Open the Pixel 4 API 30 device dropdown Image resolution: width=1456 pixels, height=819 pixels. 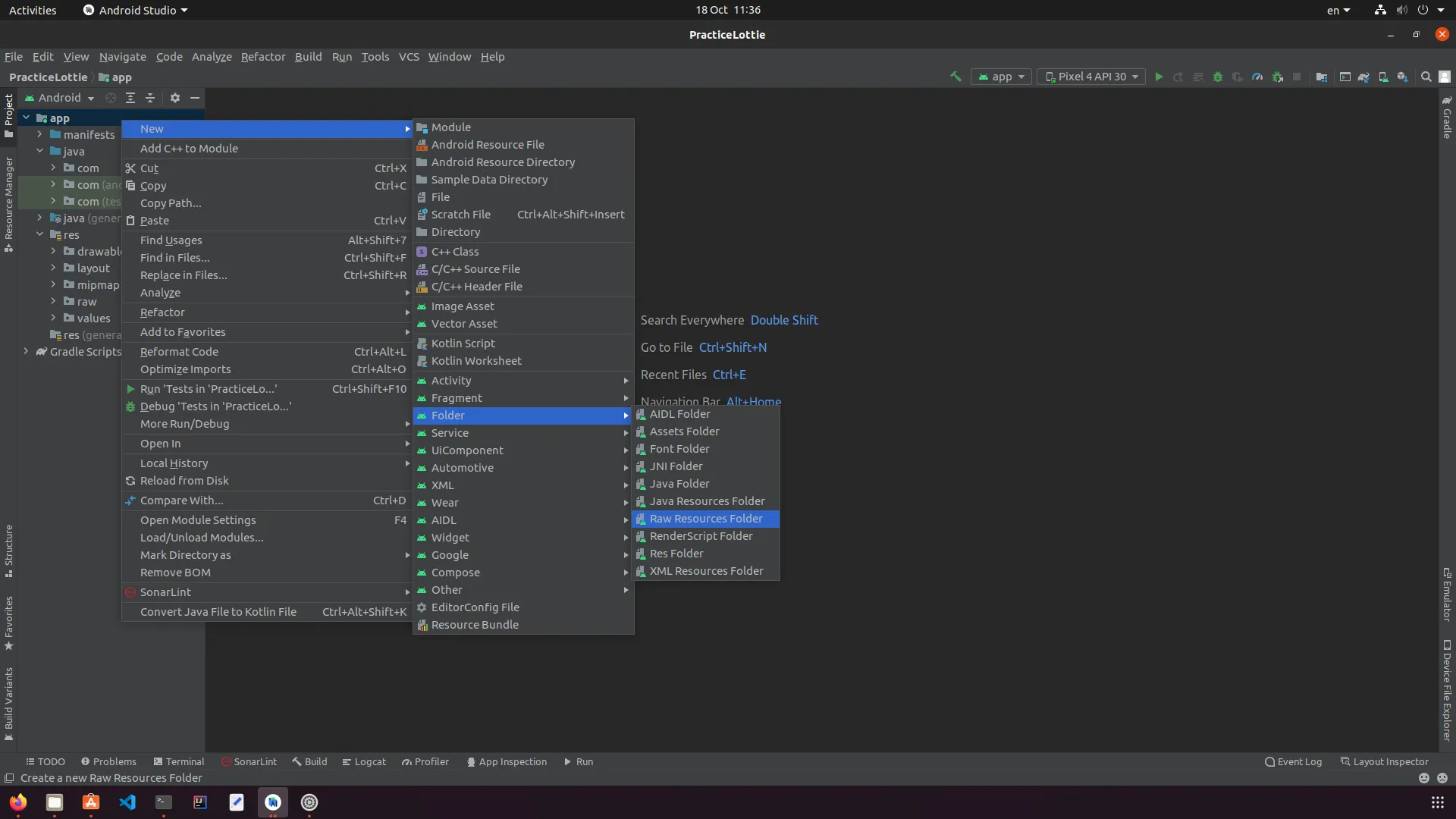(1091, 77)
